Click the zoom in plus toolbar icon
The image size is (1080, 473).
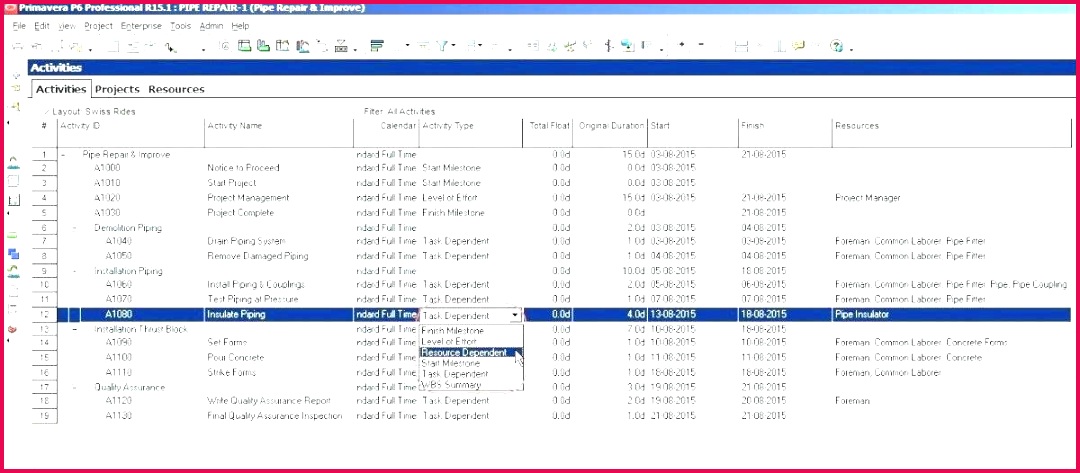click(x=681, y=46)
